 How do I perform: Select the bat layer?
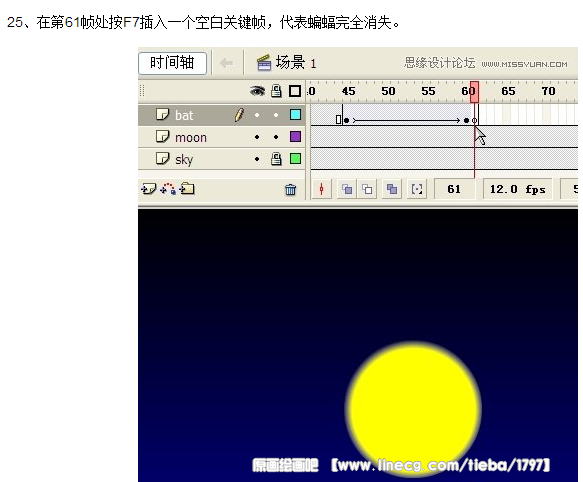222,115
